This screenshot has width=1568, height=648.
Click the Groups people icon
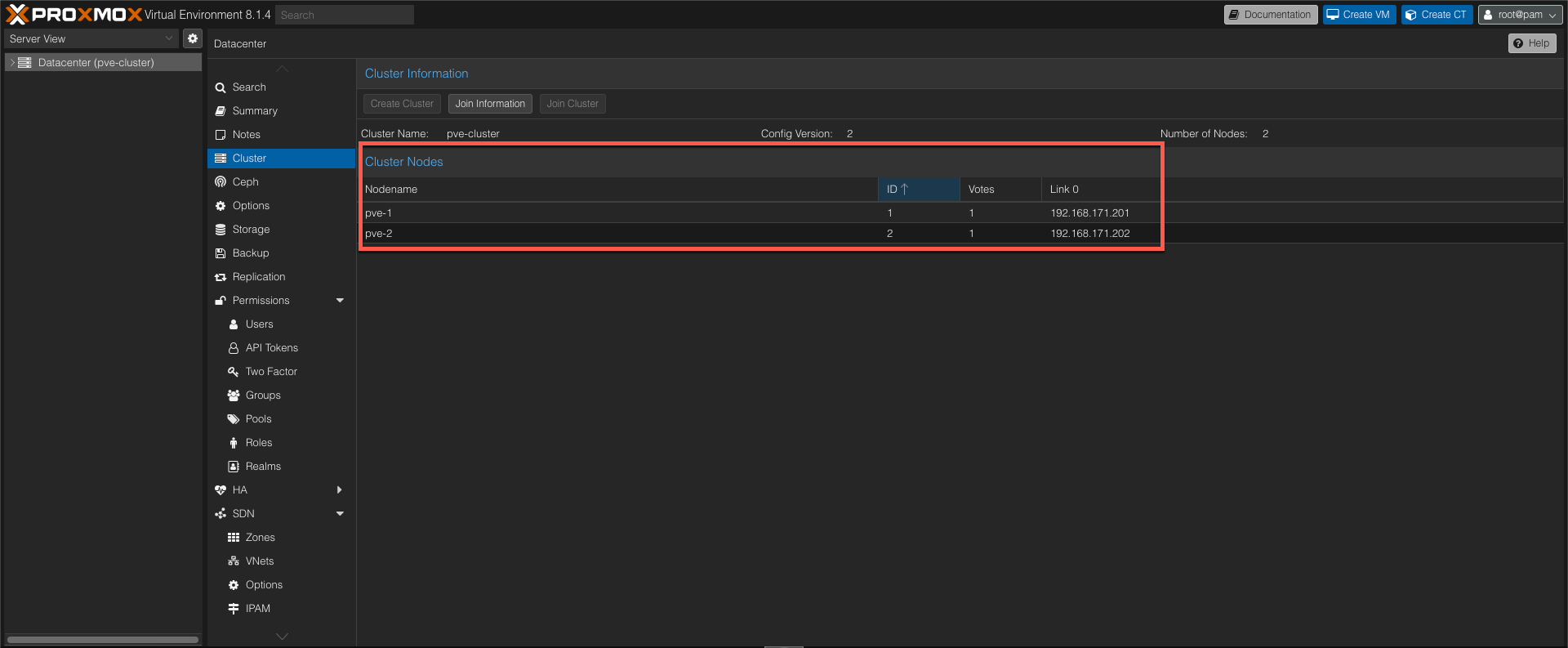[x=234, y=396]
